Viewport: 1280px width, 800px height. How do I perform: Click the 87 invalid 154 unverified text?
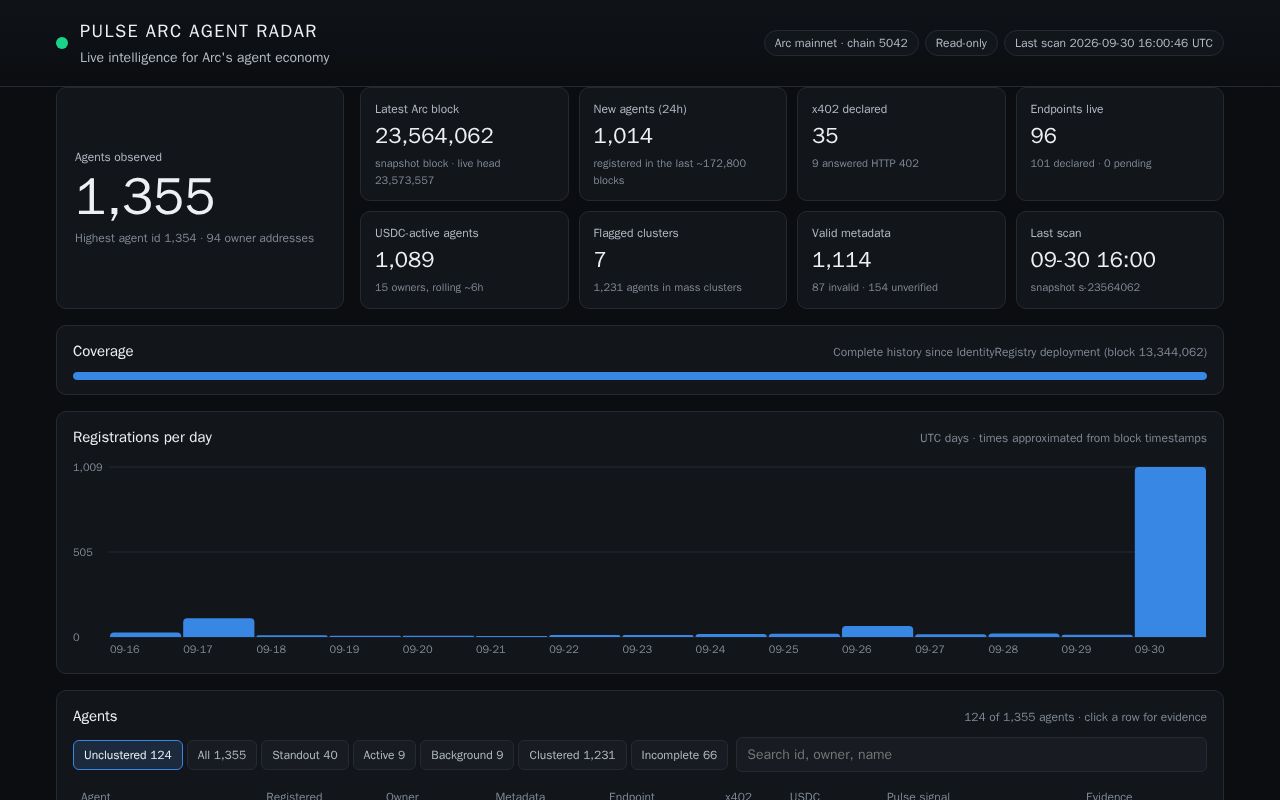tap(875, 287)
